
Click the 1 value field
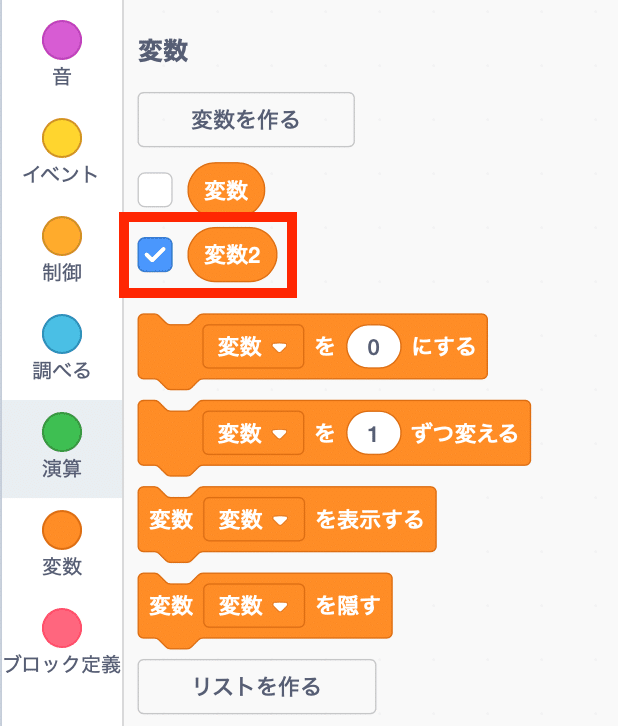tap(374, 433)
